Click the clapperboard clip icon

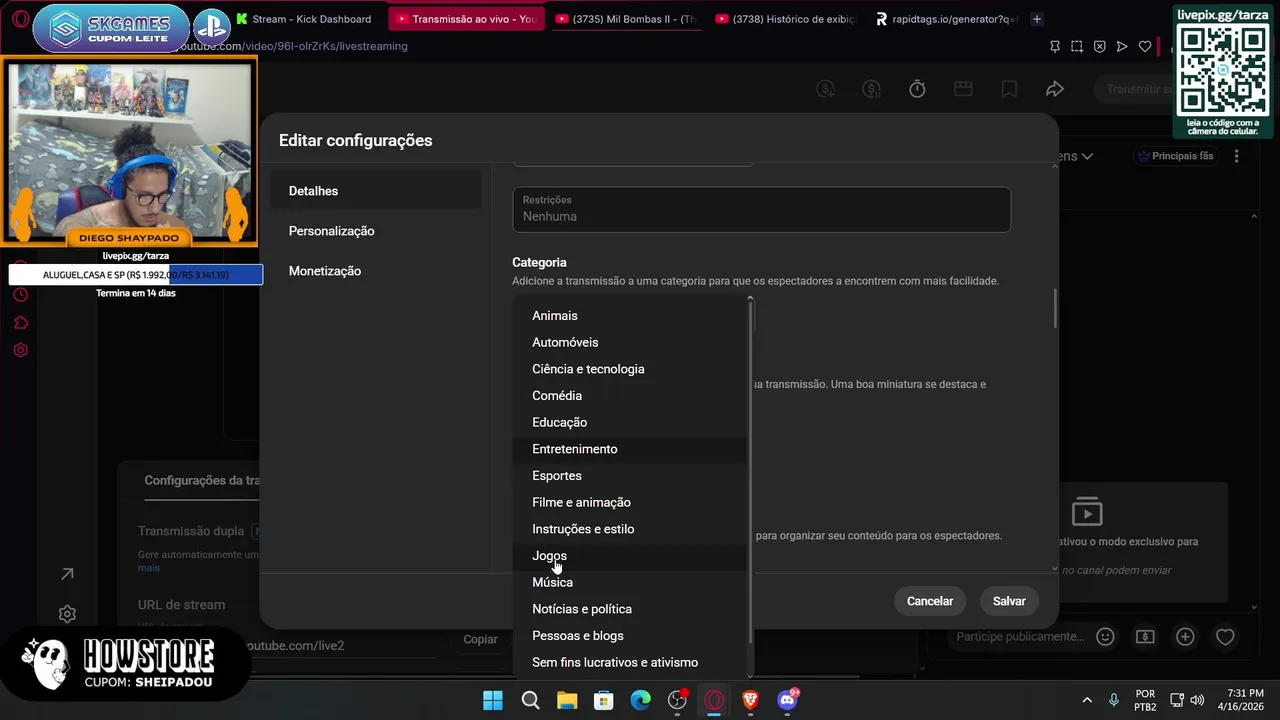pos(963,89)
